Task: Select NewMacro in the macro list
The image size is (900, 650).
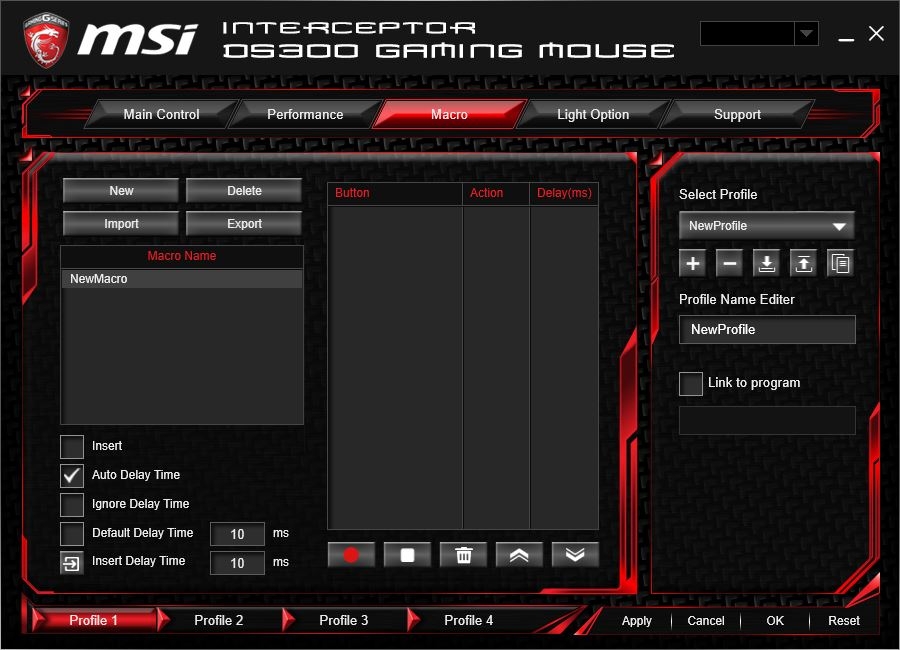Action: coord(182,279)
